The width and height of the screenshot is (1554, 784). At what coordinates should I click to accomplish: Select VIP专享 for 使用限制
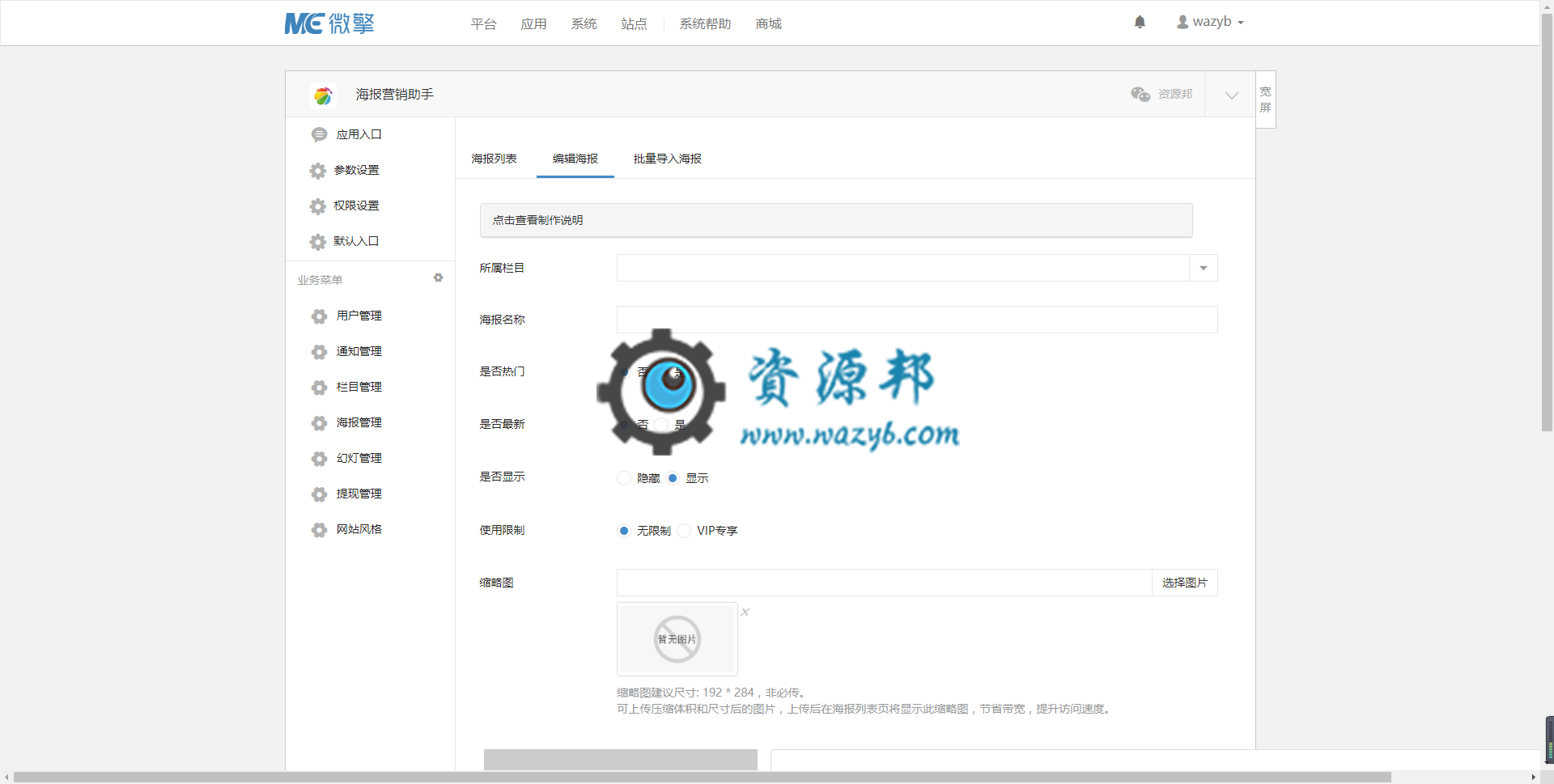684,531
